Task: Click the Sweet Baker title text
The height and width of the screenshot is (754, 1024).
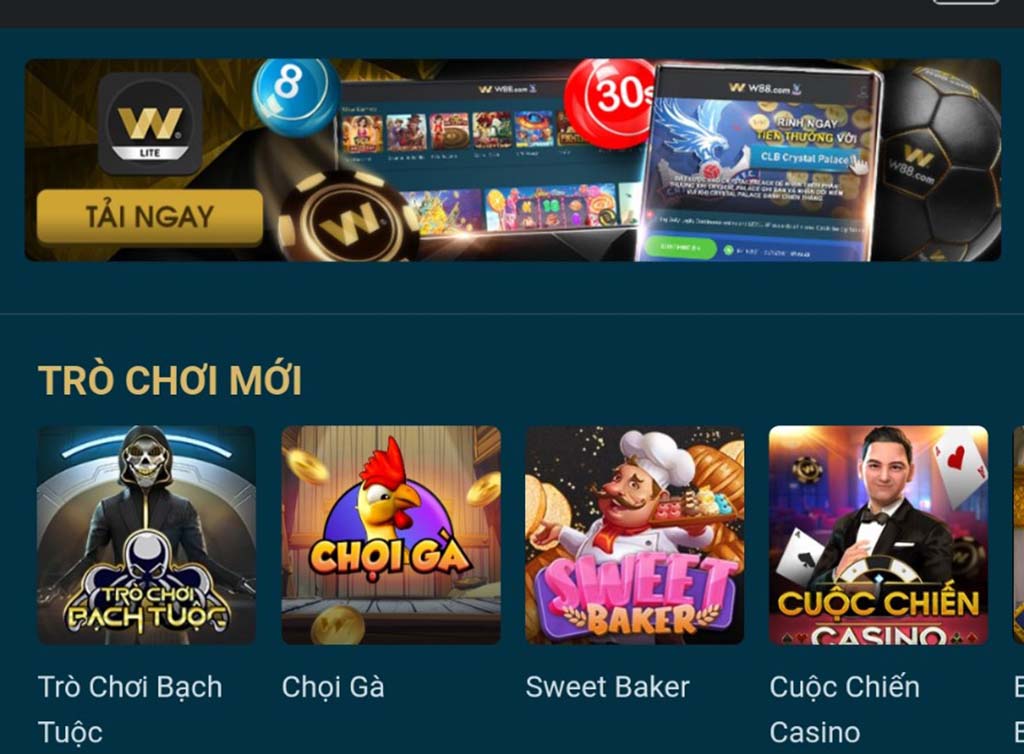Action: [607, 687]
